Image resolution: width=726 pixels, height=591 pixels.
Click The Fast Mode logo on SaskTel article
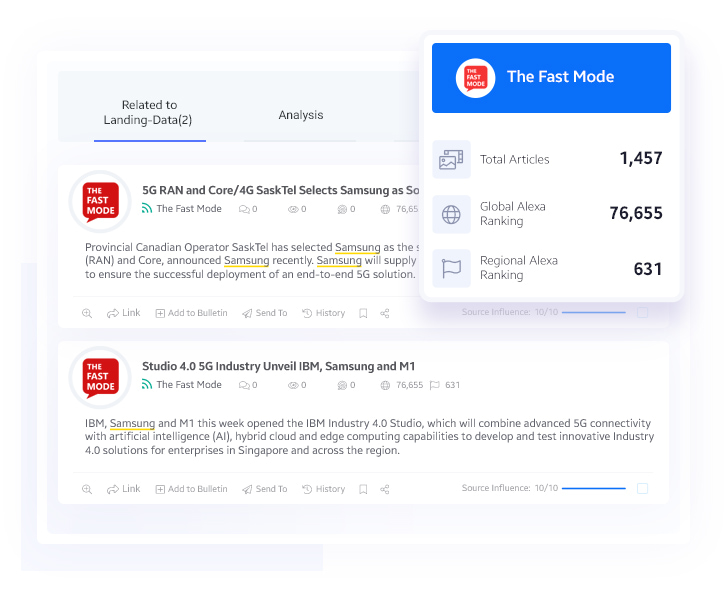coord(100,201)
